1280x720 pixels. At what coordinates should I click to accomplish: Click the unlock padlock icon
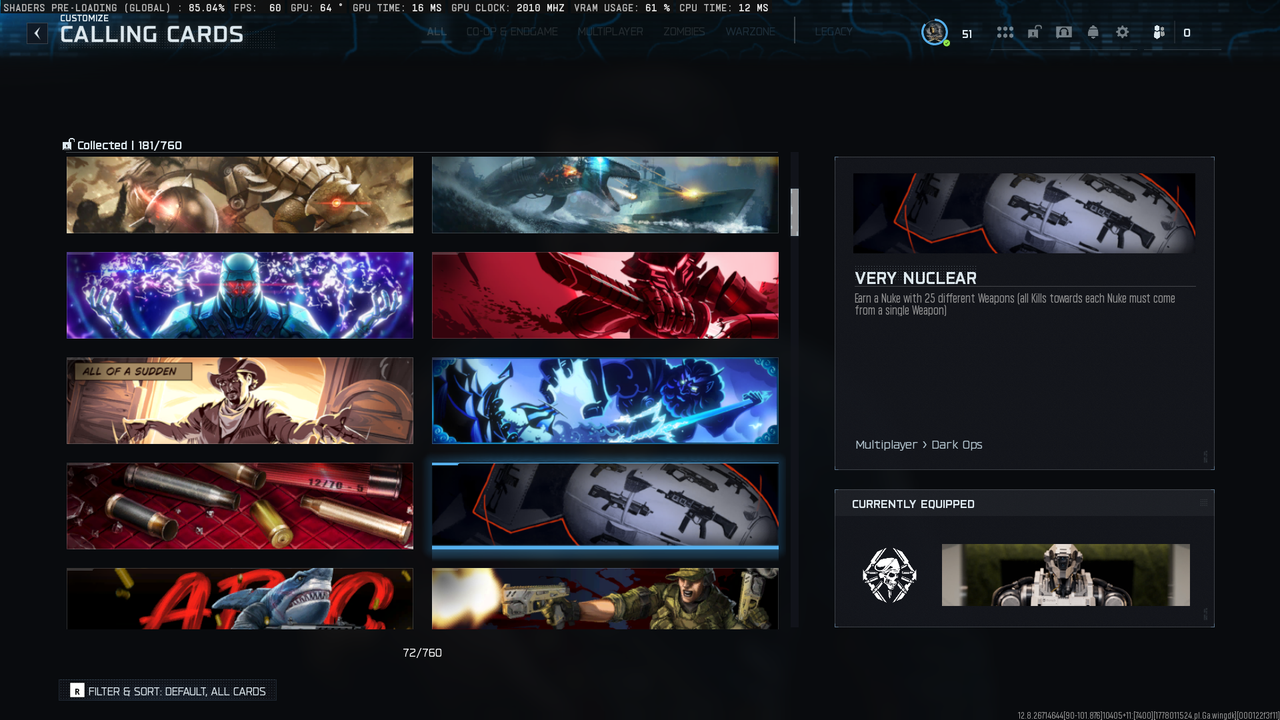(x=1034, y=33)
